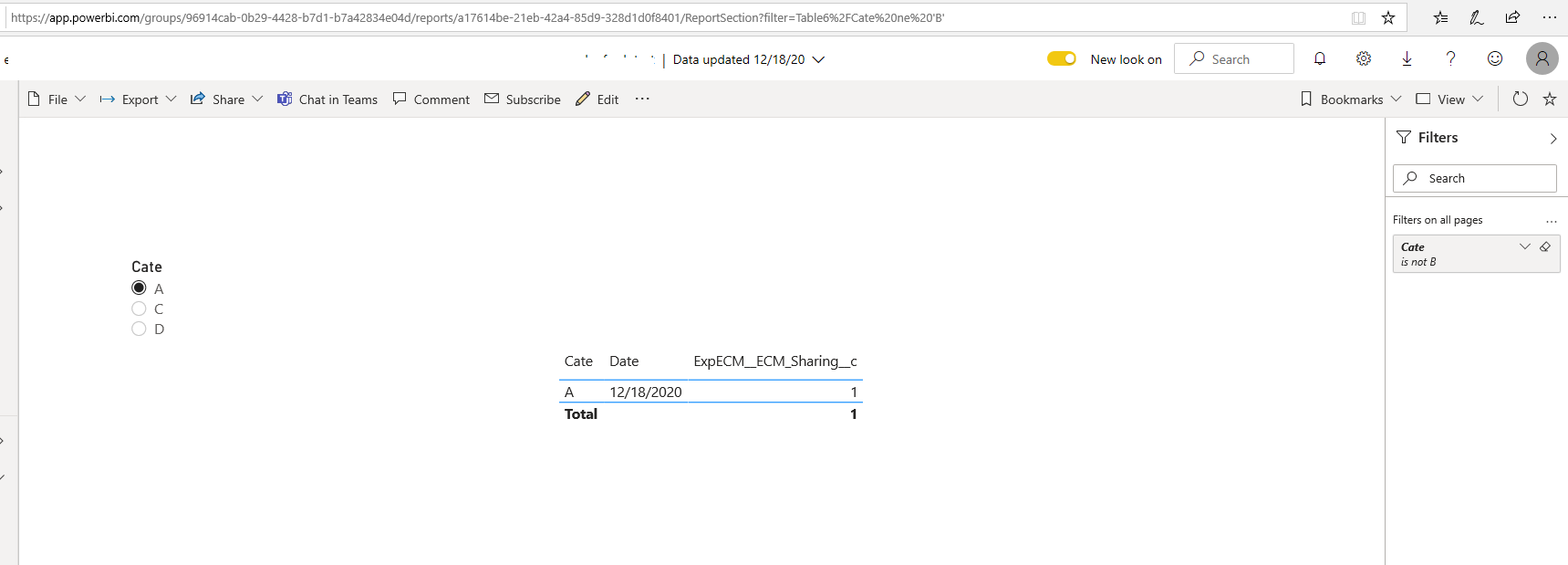This screenshot has width=1568, height=565.
Task: Click the Edit button
Action: [x=597, y=99]
